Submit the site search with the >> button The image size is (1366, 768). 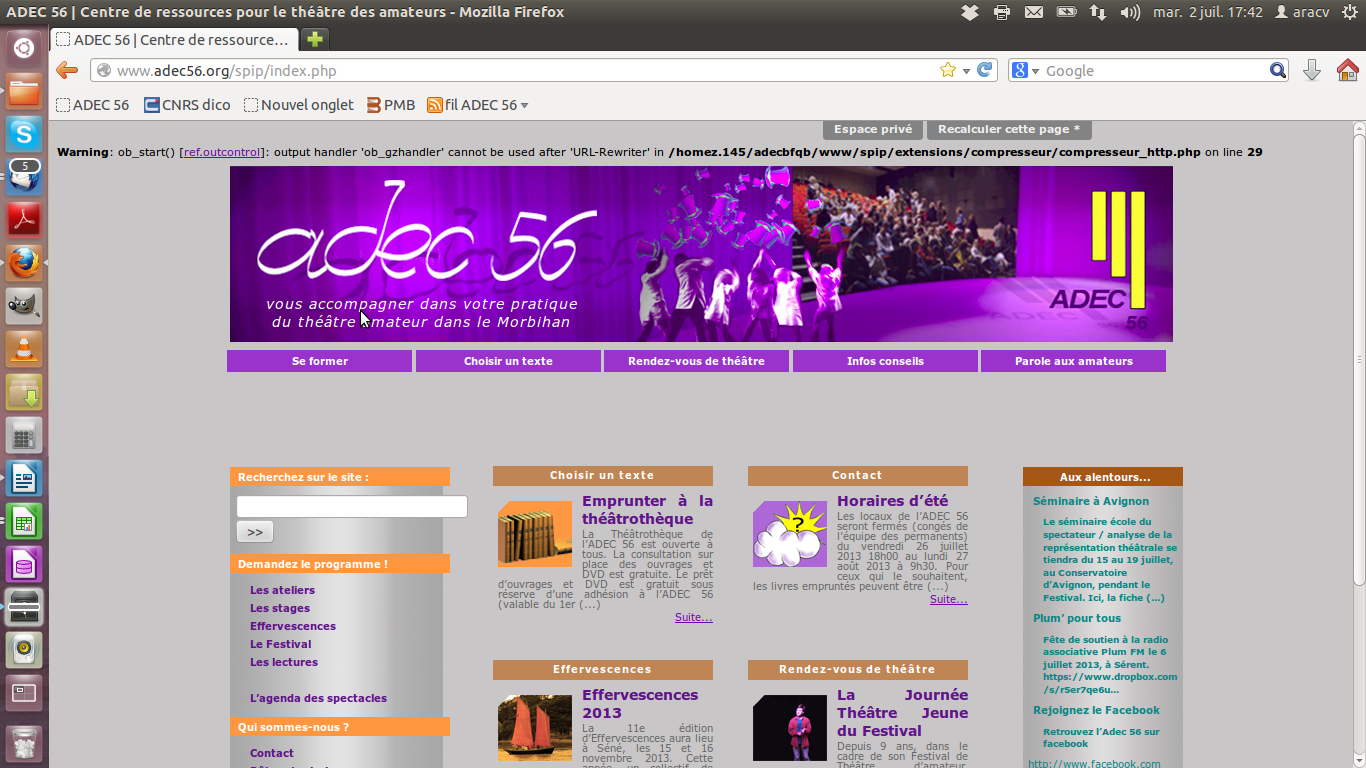click(255, 532)
